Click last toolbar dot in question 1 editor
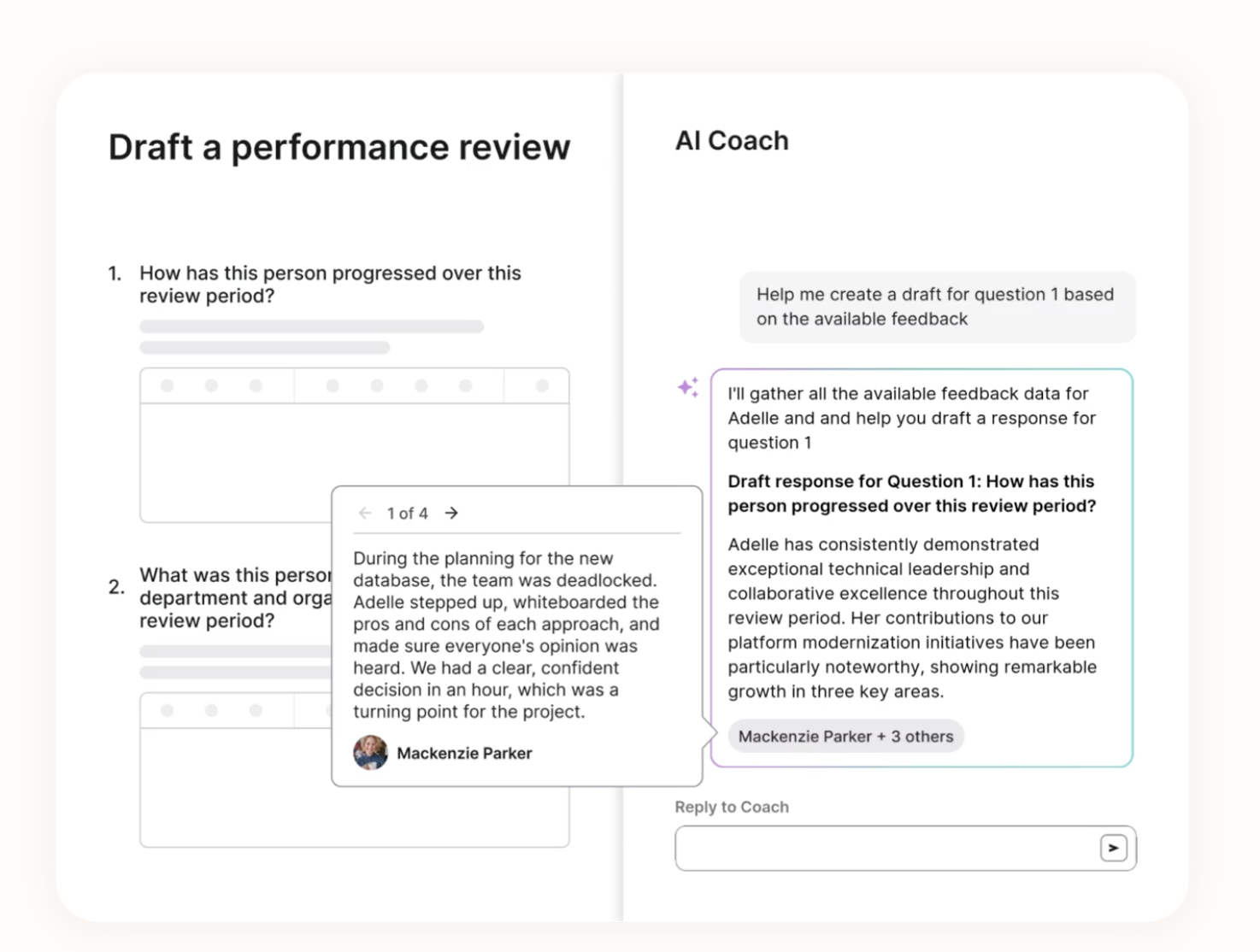This screenshot has width=1260, height=952. pyautogui.click(x=542, y=386)
